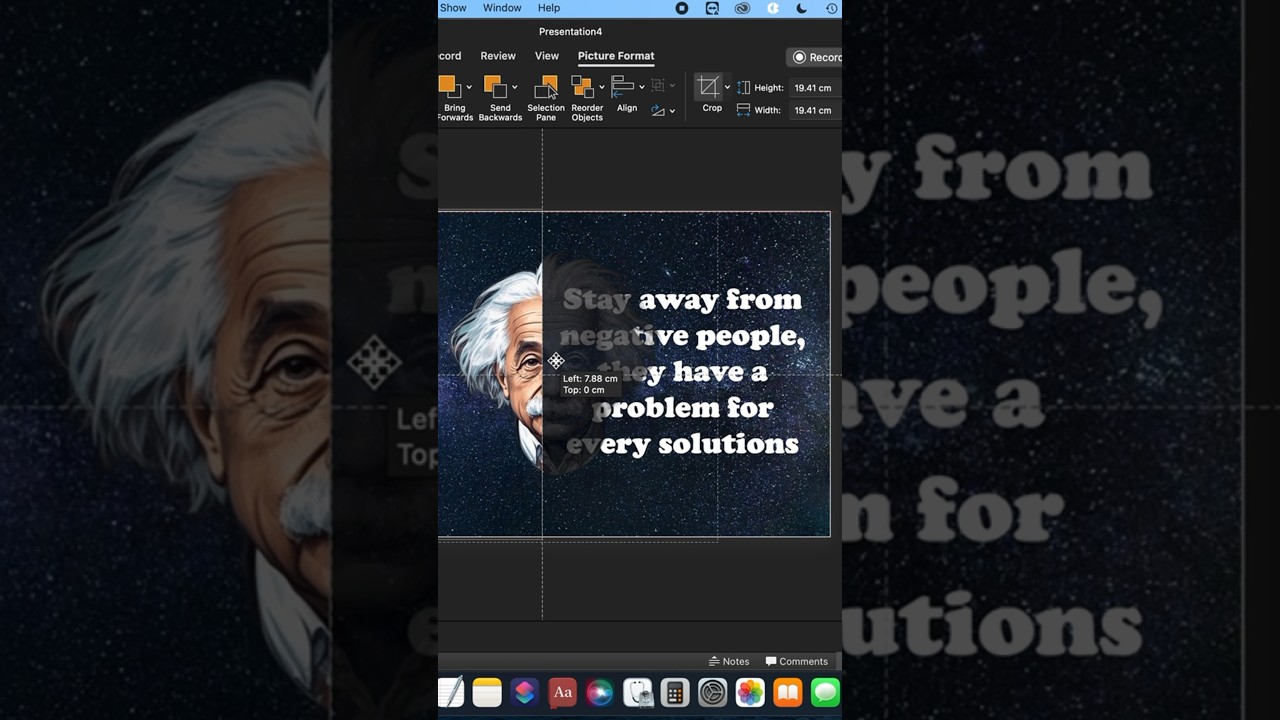Click the Rotate objects icon
The image size is (1280, 720).
658,110
